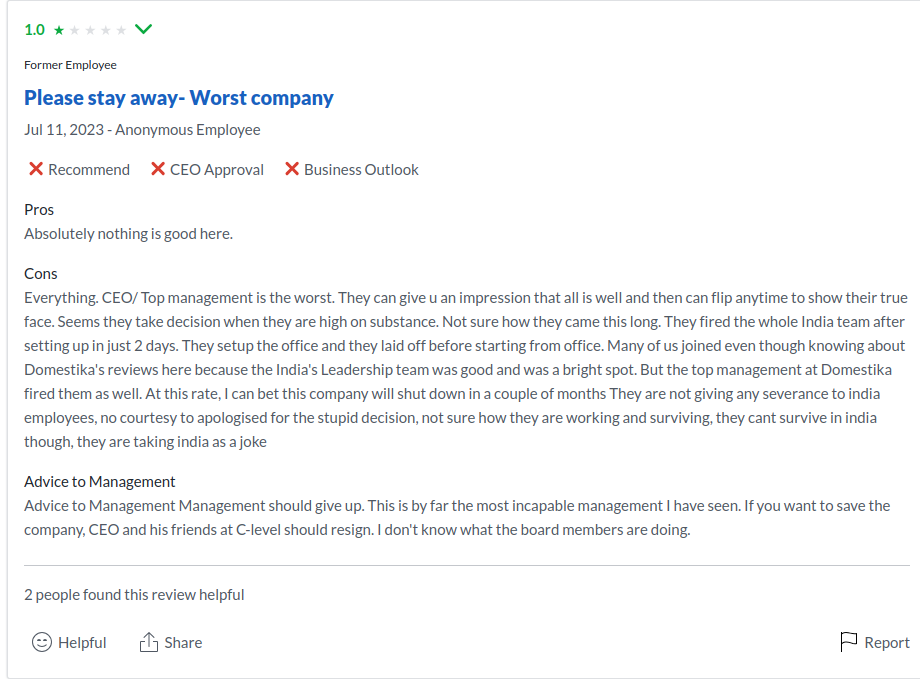Viewport: 920px width, 679px height.
Task: Open the 'Please stay away- Worst company' review title
Action: [178, 97]
